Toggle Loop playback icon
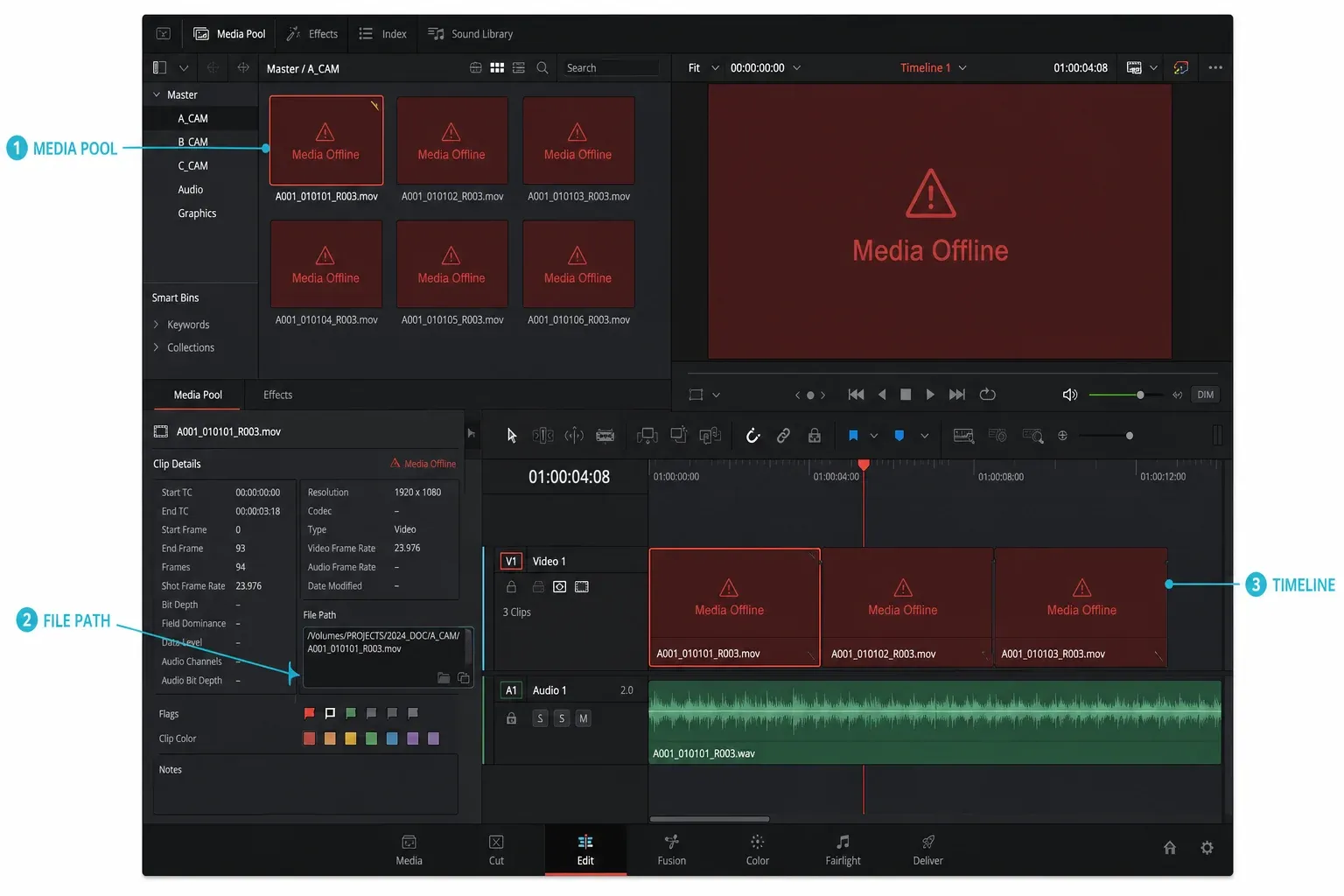This screenshot has width=1344, height=896. [x=987, y=395]
